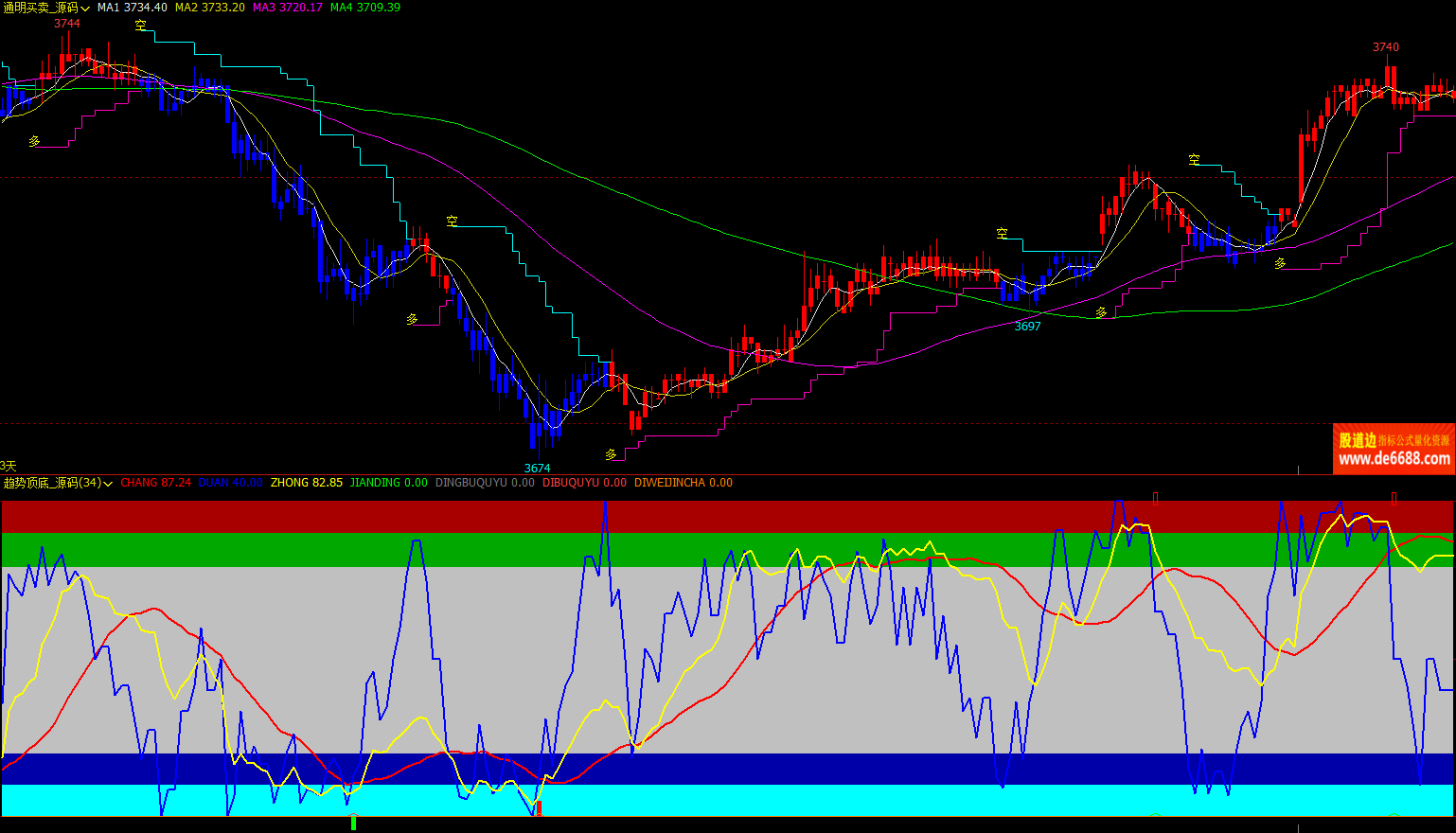Click the ZHONG 82.85 value
Image resolution: width=1456 pixels, height=833 pixels.
[x=307, y=483]
